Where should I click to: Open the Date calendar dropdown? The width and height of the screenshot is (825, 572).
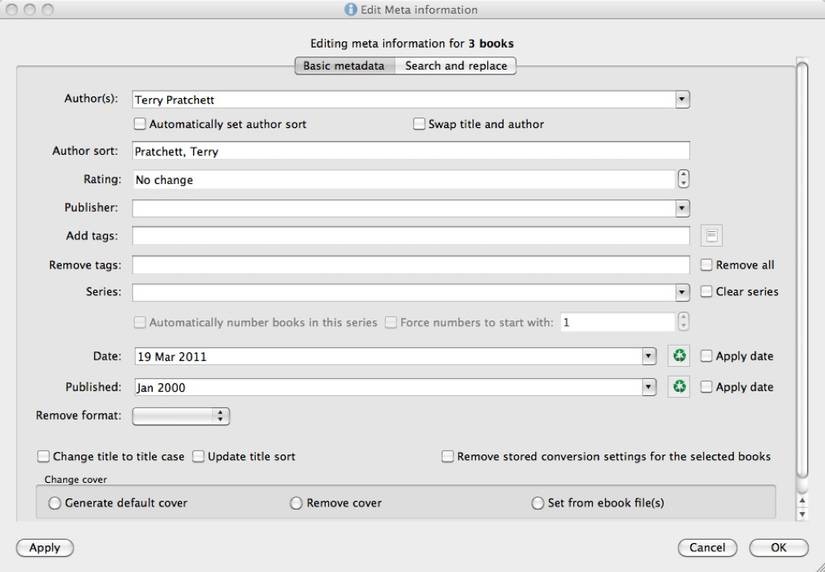pyautogui.click(x=649, y=356)
